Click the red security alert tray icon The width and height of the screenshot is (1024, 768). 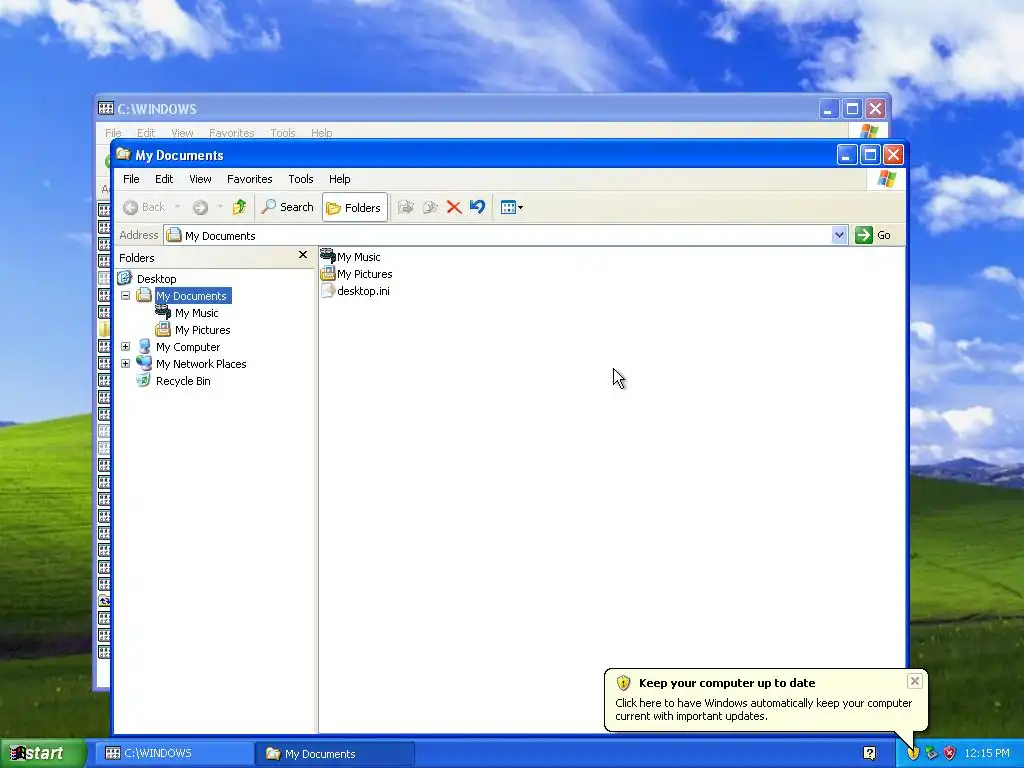[x=950, y=753]
